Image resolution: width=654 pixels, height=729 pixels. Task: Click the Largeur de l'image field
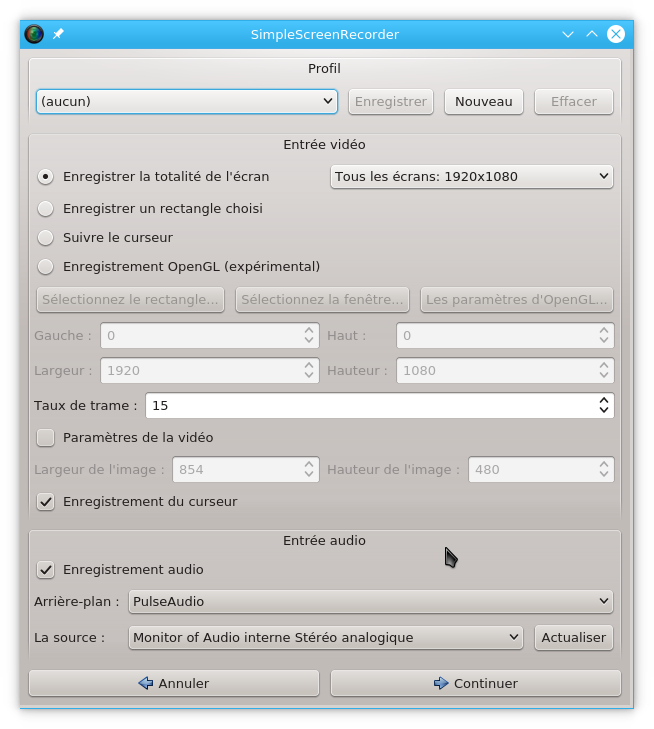[x=245, y=470]
